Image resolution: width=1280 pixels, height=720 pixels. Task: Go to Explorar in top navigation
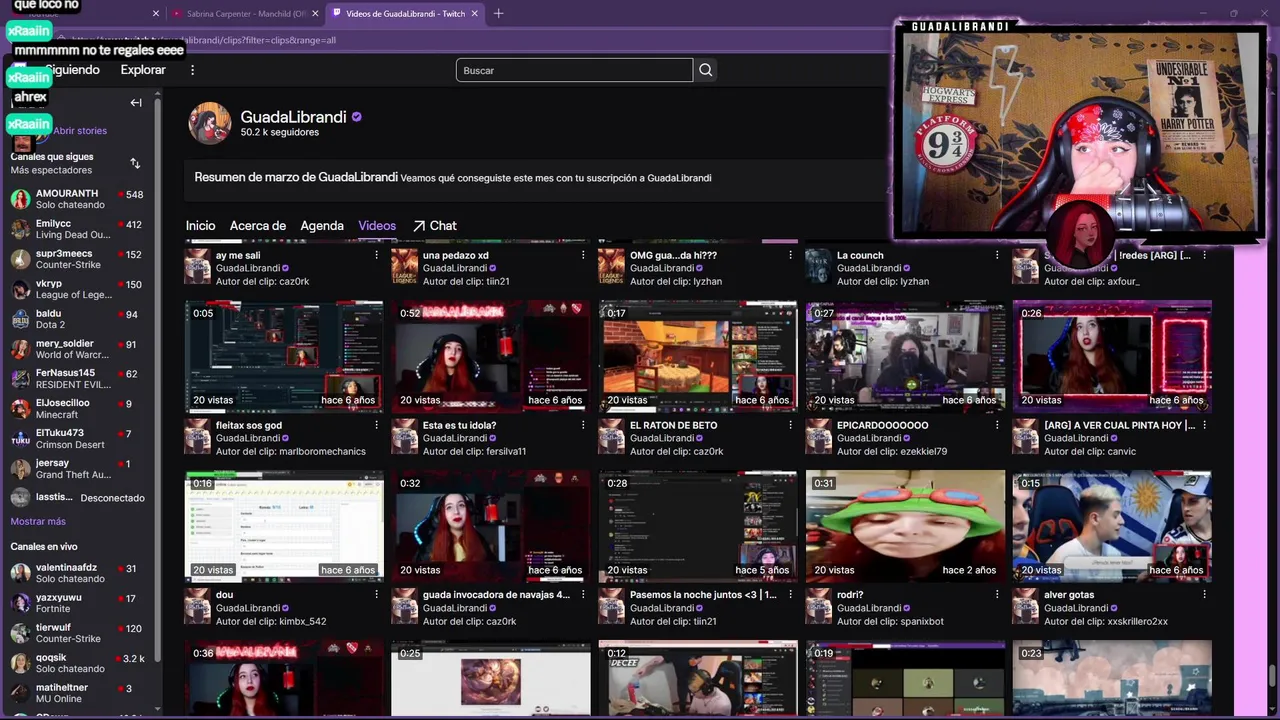tap(143, 70)
